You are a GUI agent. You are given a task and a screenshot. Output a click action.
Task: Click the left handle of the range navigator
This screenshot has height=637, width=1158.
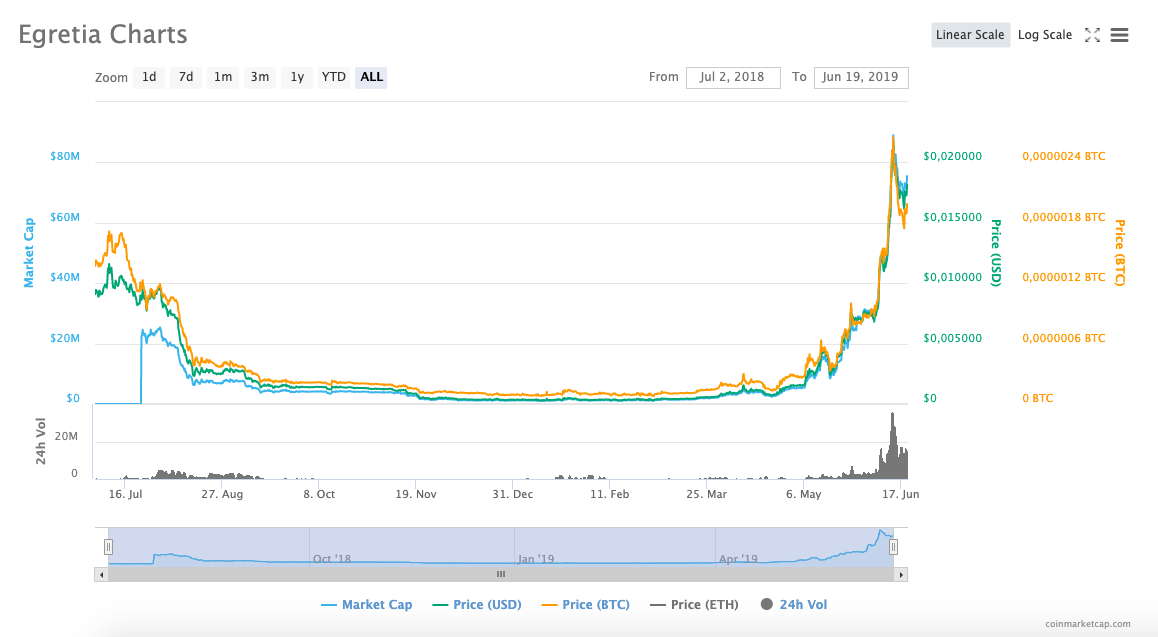tap(108, 546)
